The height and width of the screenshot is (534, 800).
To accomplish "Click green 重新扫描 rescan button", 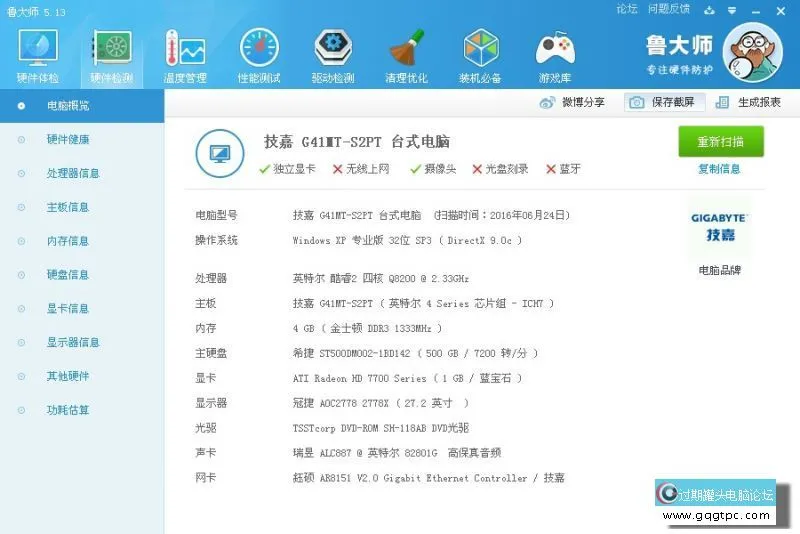I will click(720, 142).
